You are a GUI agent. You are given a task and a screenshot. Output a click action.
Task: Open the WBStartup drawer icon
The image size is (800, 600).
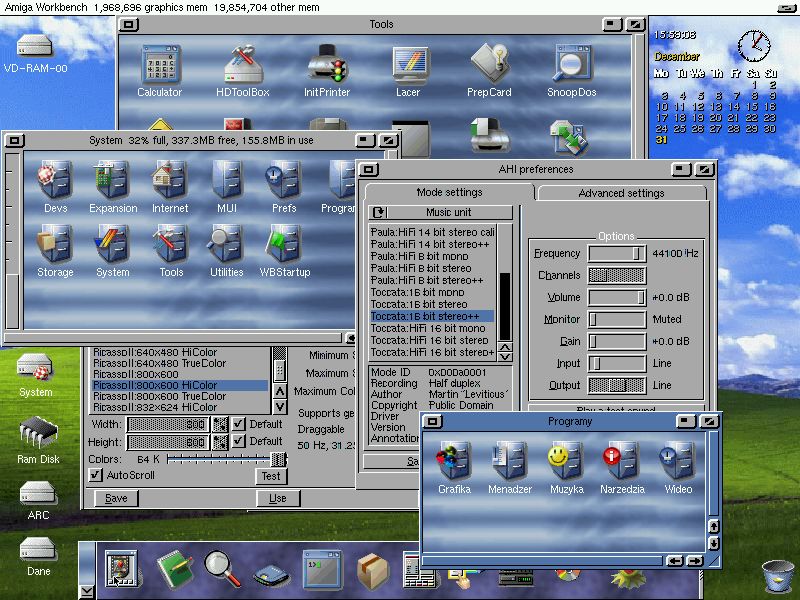tap(285, 244)
